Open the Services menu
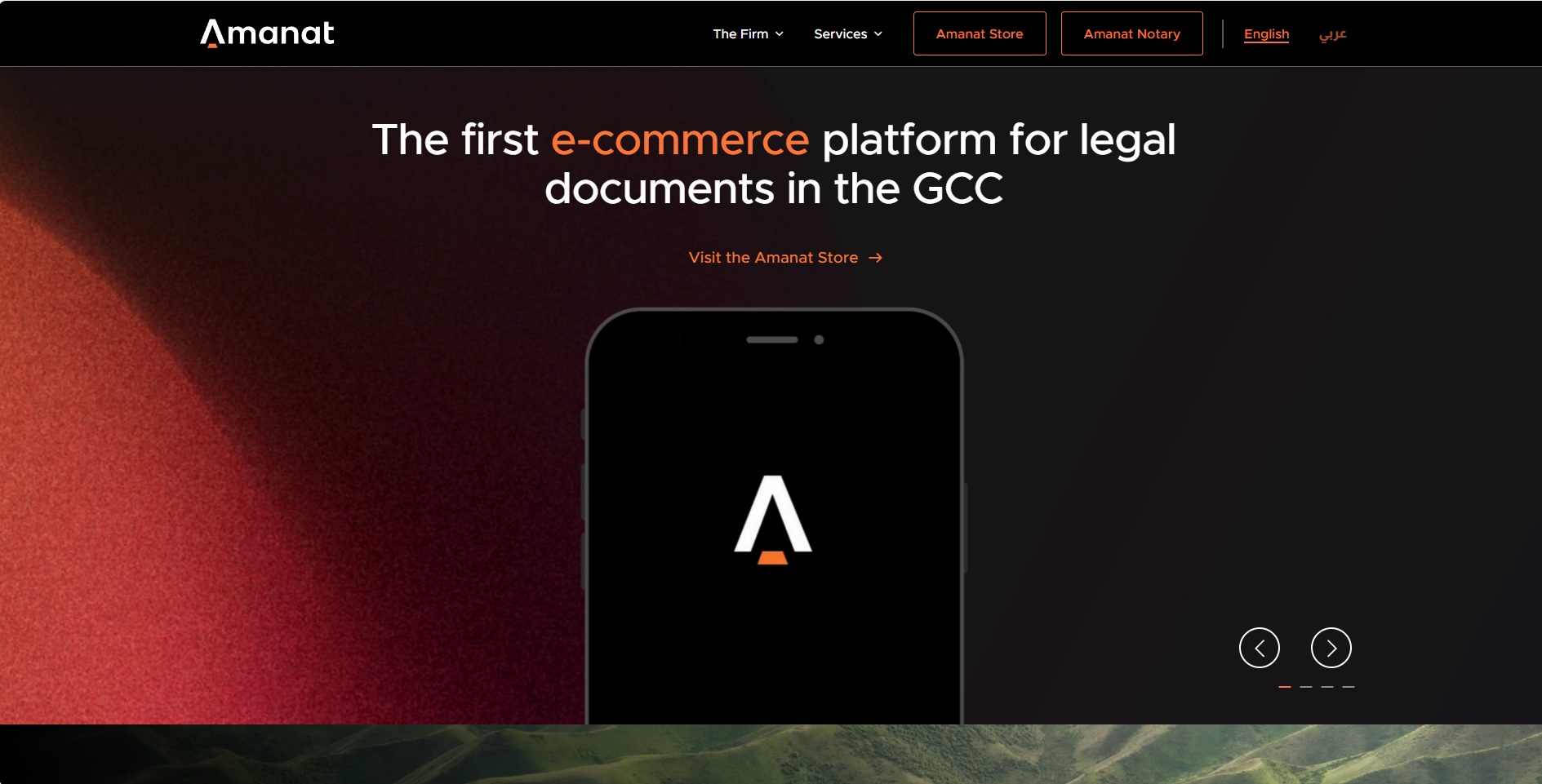Screen dimensions: 1542x784 click(x=848, y=34)
